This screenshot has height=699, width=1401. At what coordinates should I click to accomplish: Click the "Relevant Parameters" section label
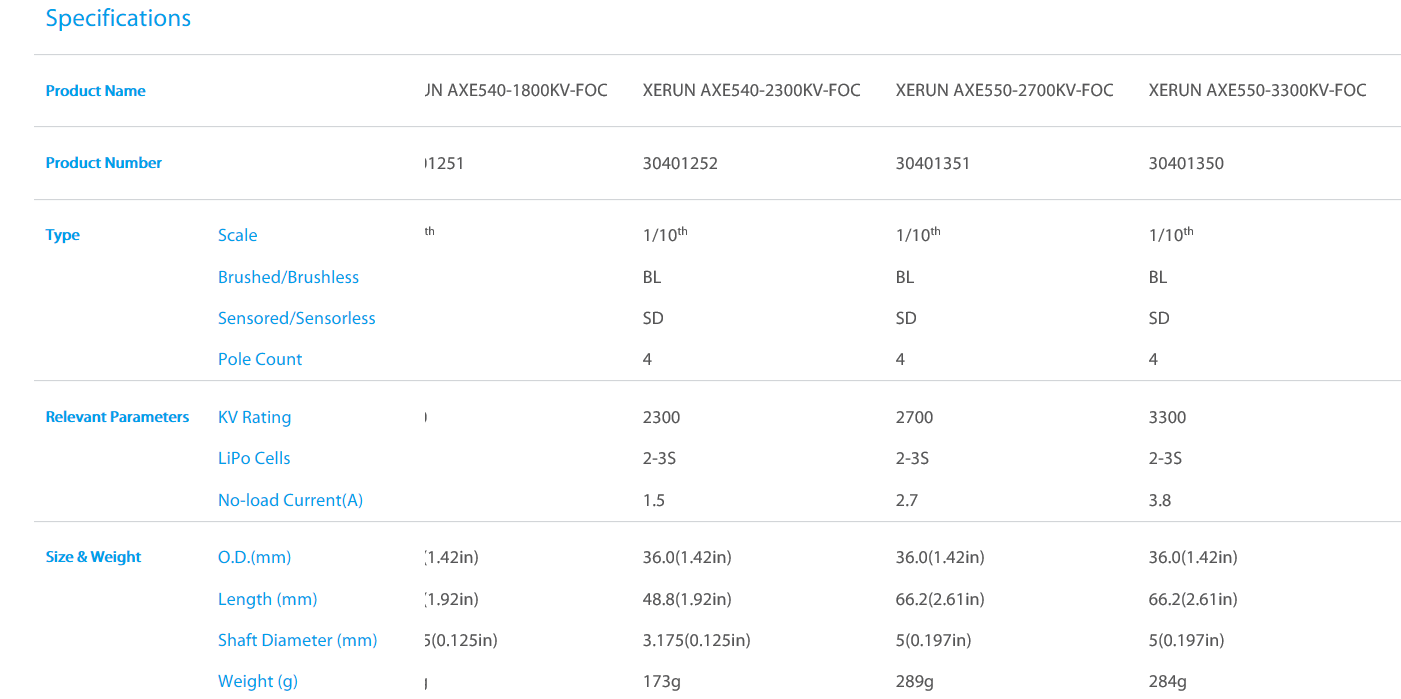(117, 417)
